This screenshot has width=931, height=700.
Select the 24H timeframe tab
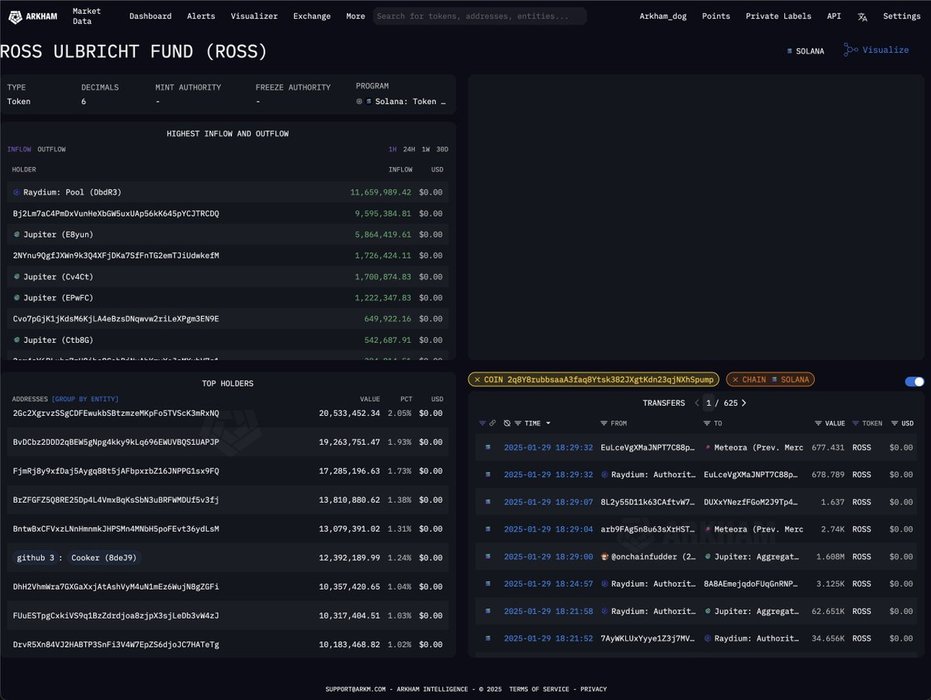coord(408,150)
